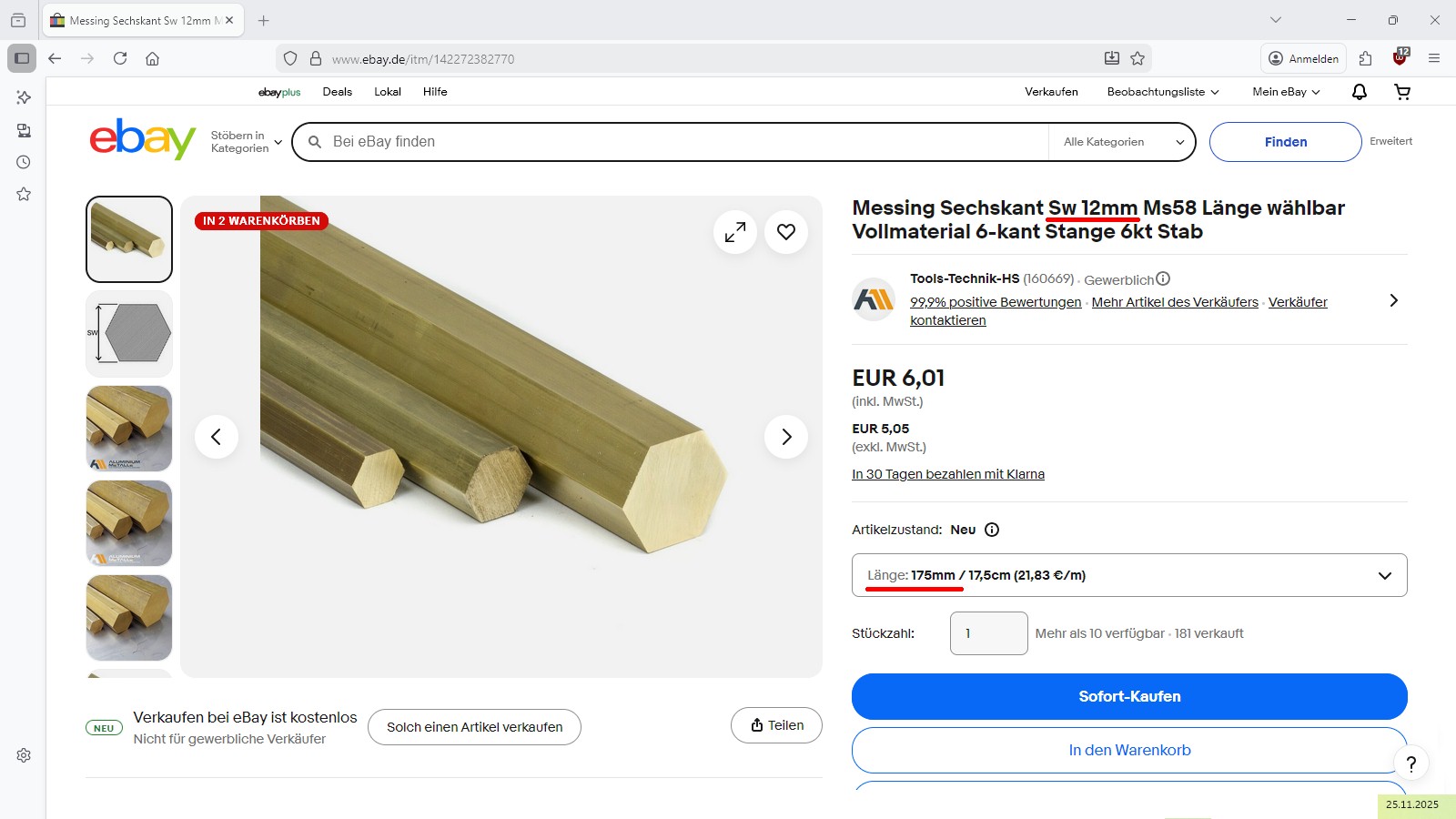Open the Länge selection dropdown
The image size is (1456, 819).
click(x=1129, y=575)
